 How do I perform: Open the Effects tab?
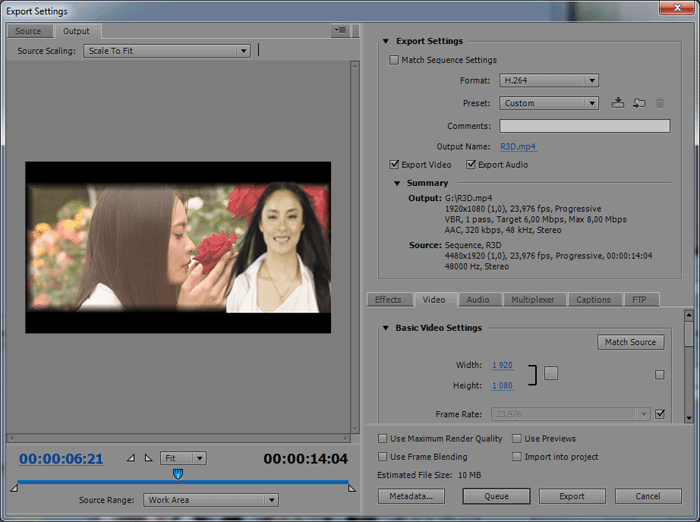388,300
